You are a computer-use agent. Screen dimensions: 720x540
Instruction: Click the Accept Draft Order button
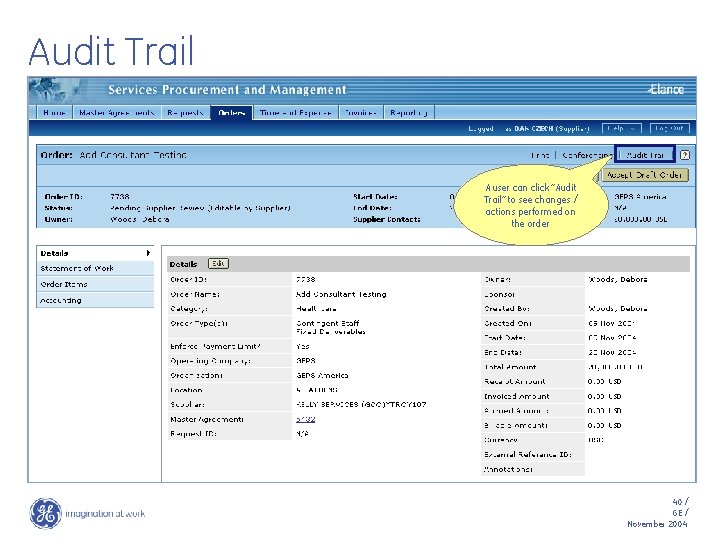click(645, 175)
